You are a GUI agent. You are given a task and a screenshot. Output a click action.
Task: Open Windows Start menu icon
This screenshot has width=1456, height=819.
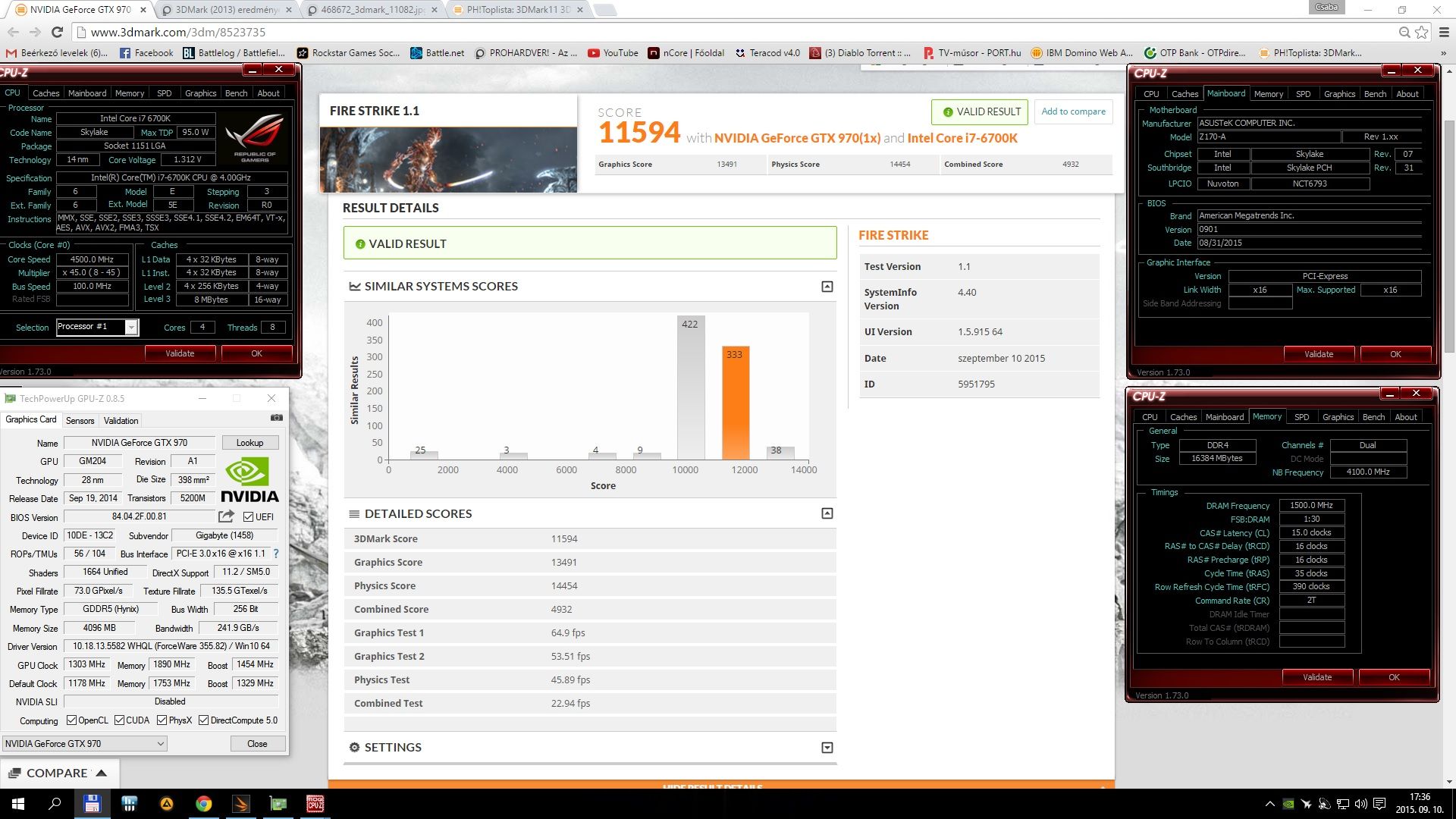click(x=18, y=804)
